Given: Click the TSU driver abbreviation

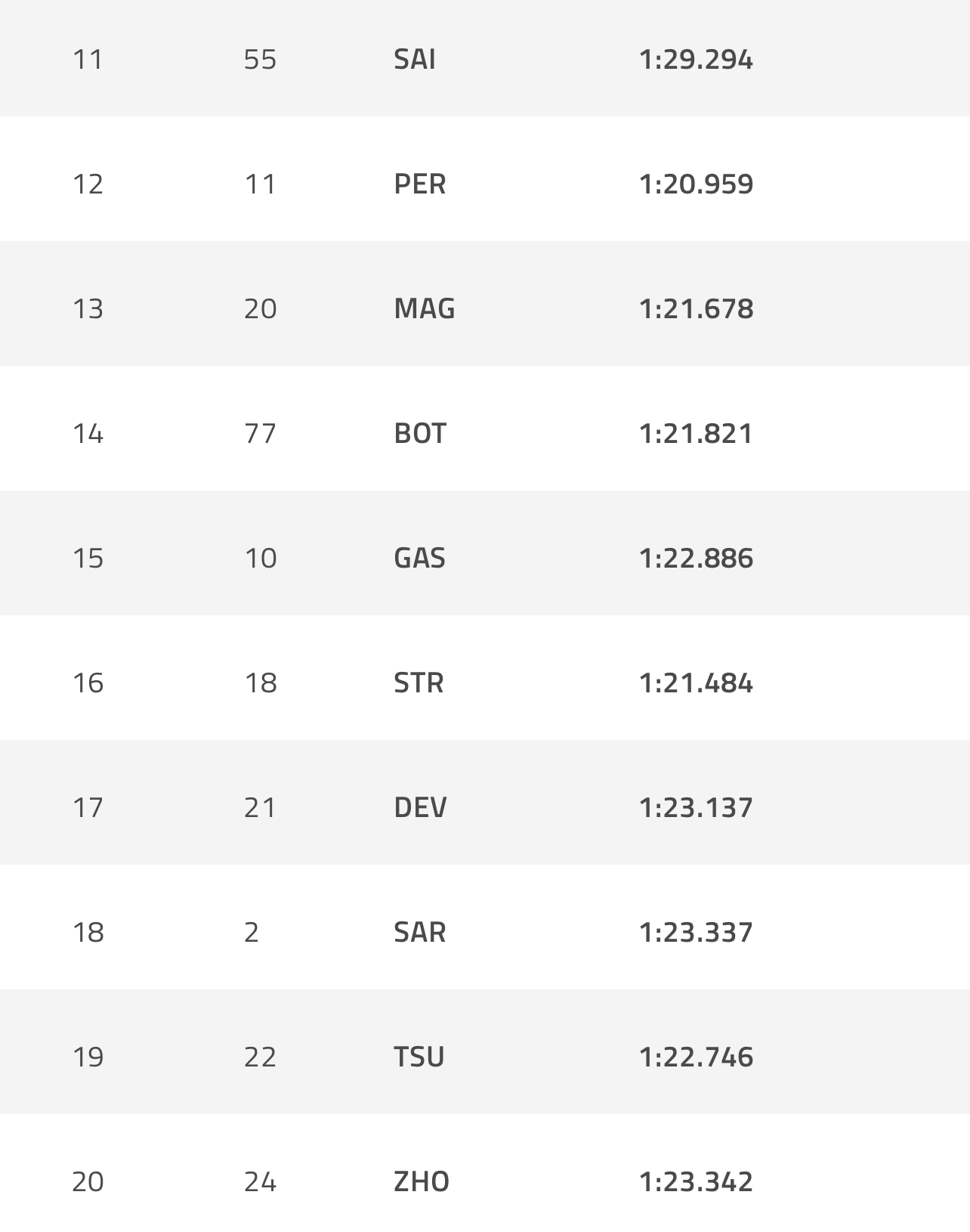Looking at the screenshot, I should (x=419, y=1057).
